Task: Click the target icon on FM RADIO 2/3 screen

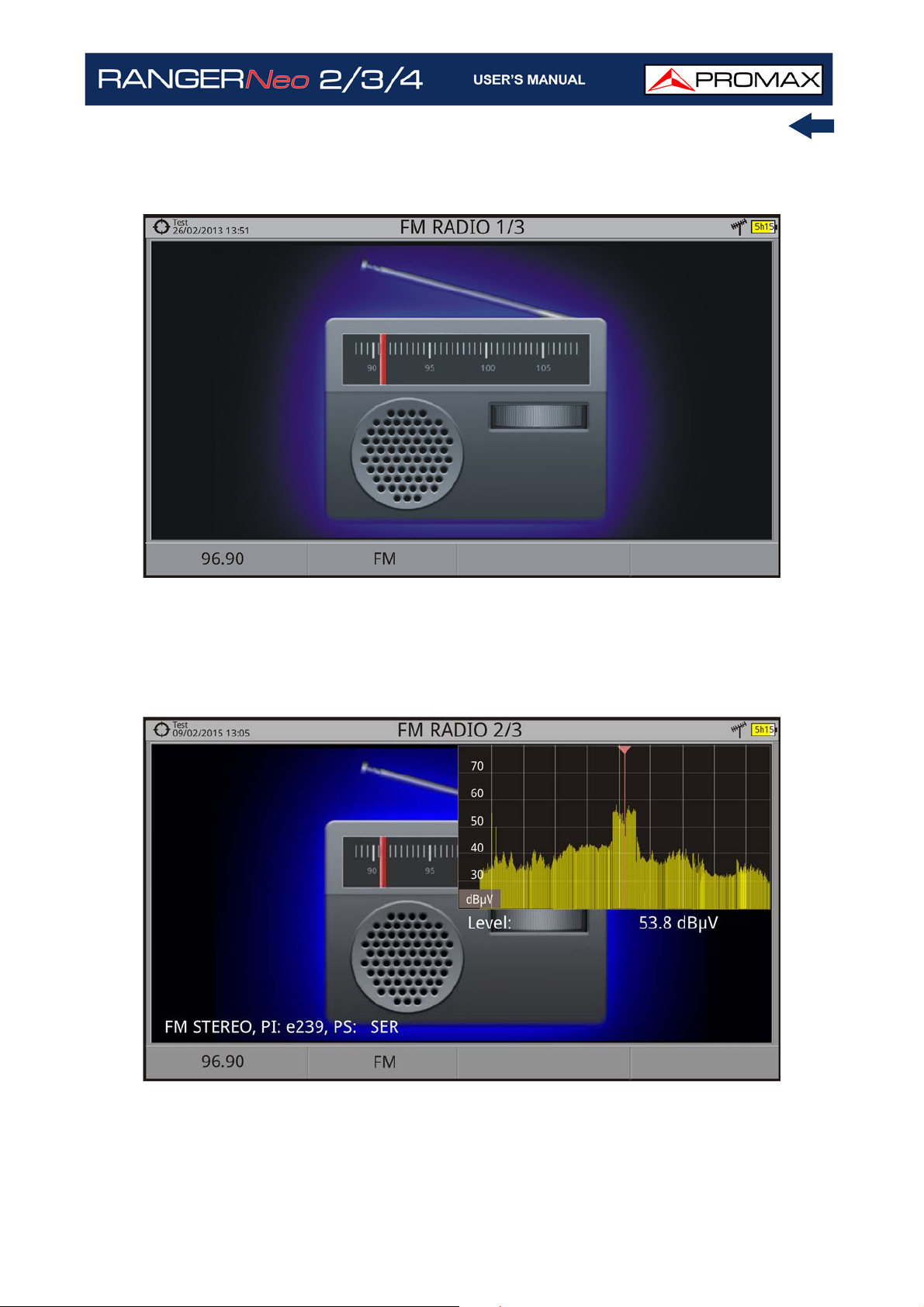Action: 161,729
